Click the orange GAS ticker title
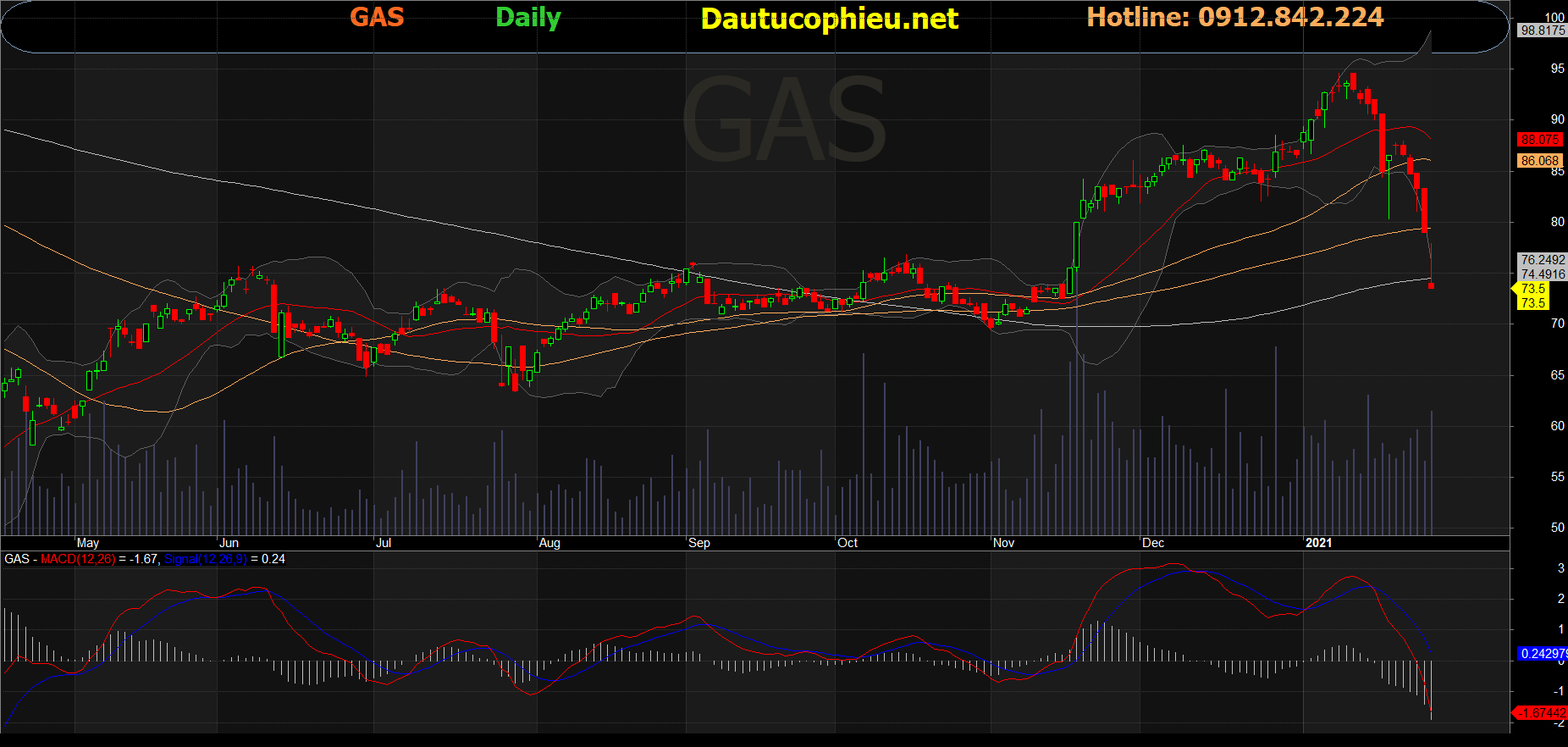The height and width of the screenshot is (747, 1568). 377,17
